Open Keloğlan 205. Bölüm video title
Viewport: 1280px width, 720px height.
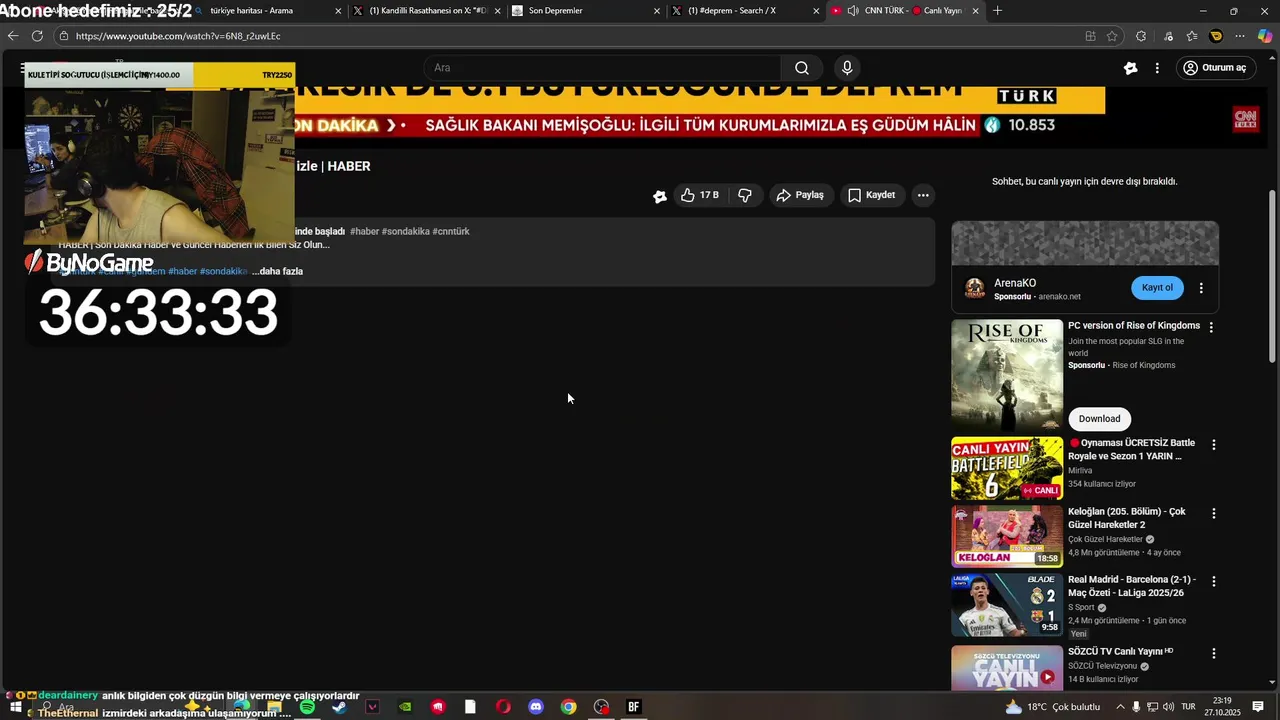[x=1127, y=518]
